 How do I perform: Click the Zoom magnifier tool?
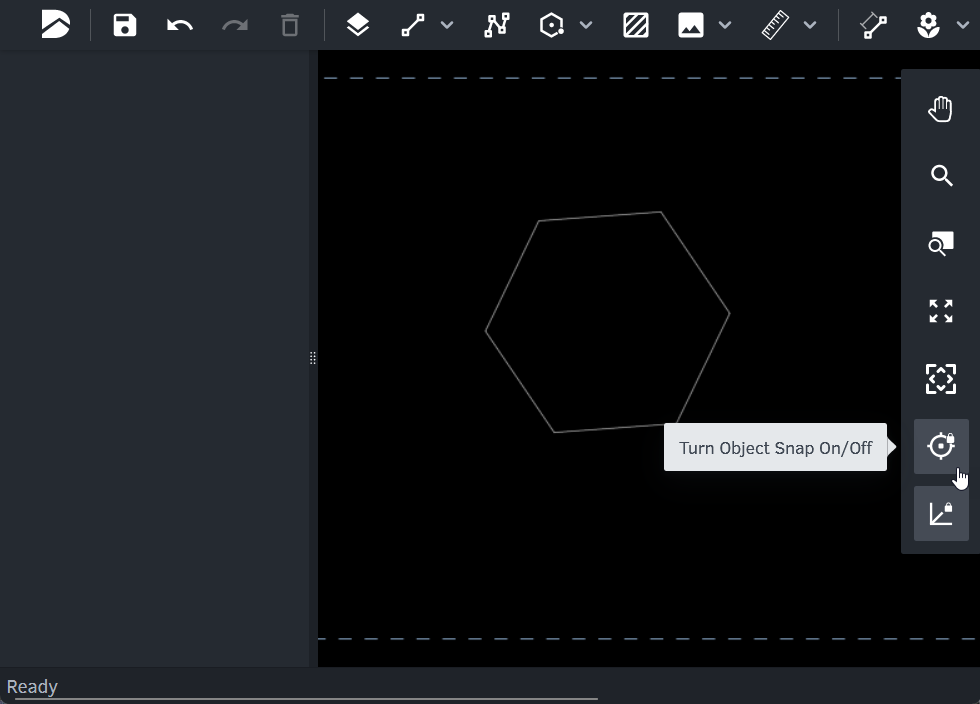pyautogui.click(x=941, y=176)
